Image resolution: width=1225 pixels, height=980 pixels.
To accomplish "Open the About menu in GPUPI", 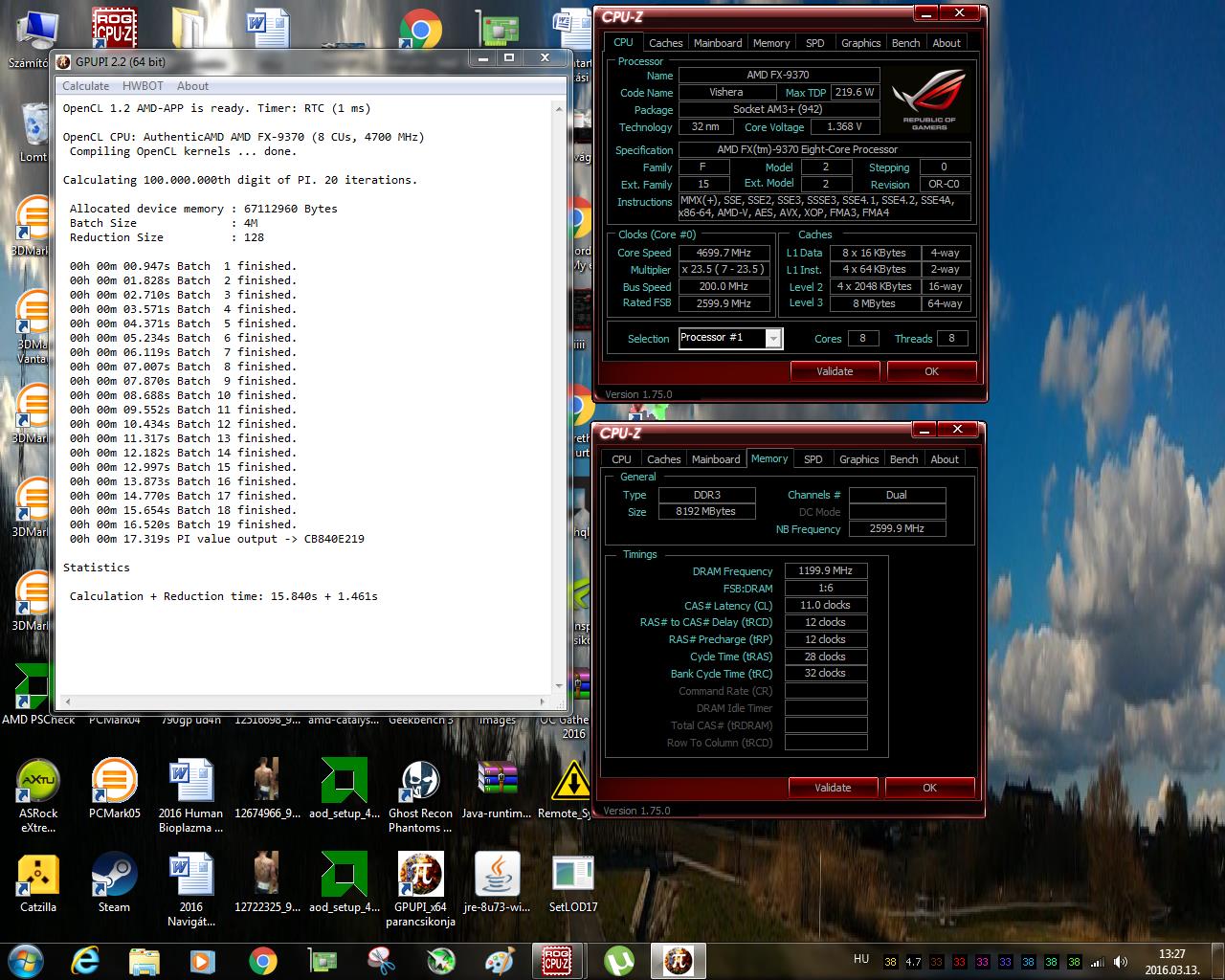I will [x=192, y=86].
